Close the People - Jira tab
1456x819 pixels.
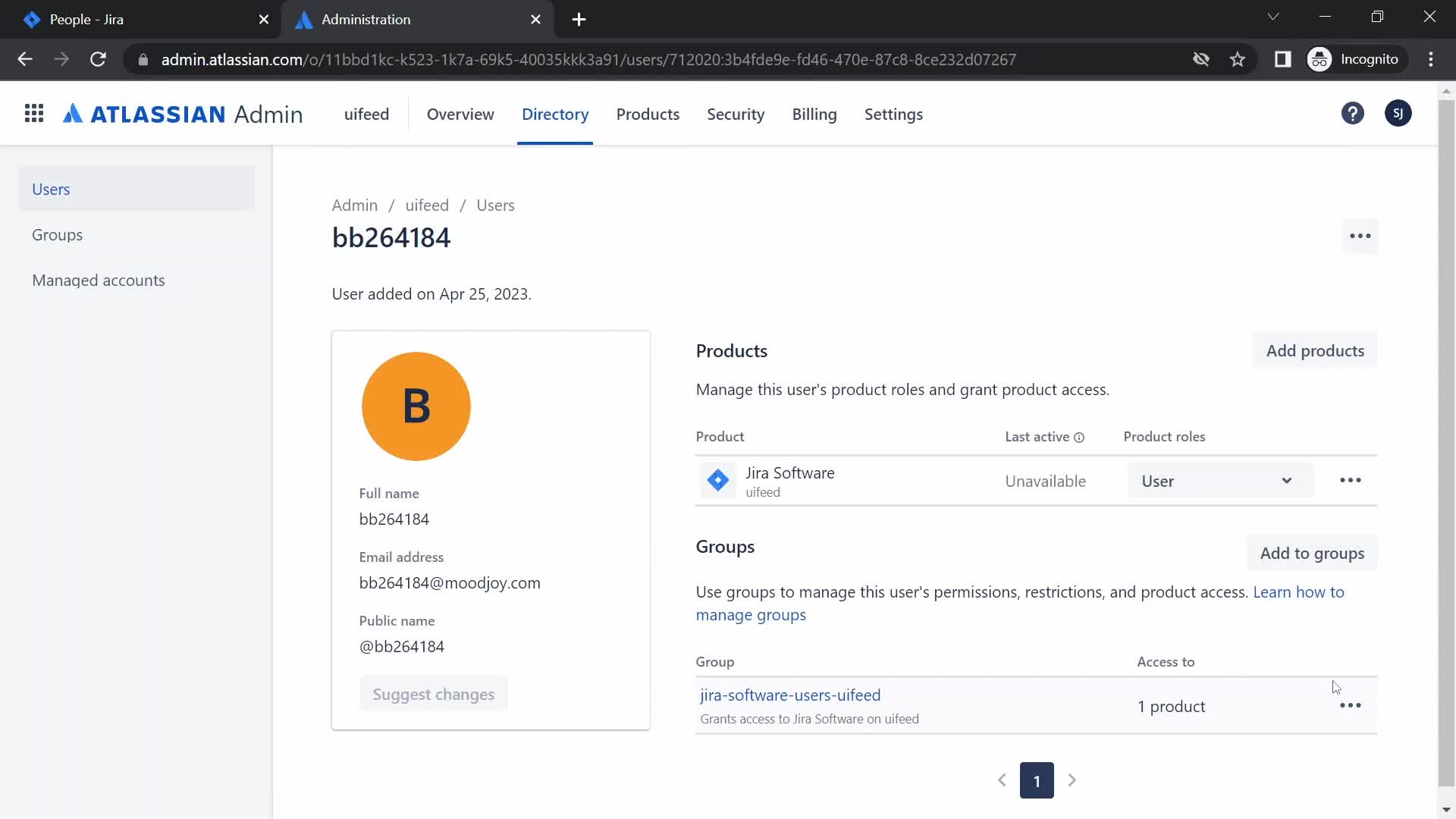pos(264,20)
